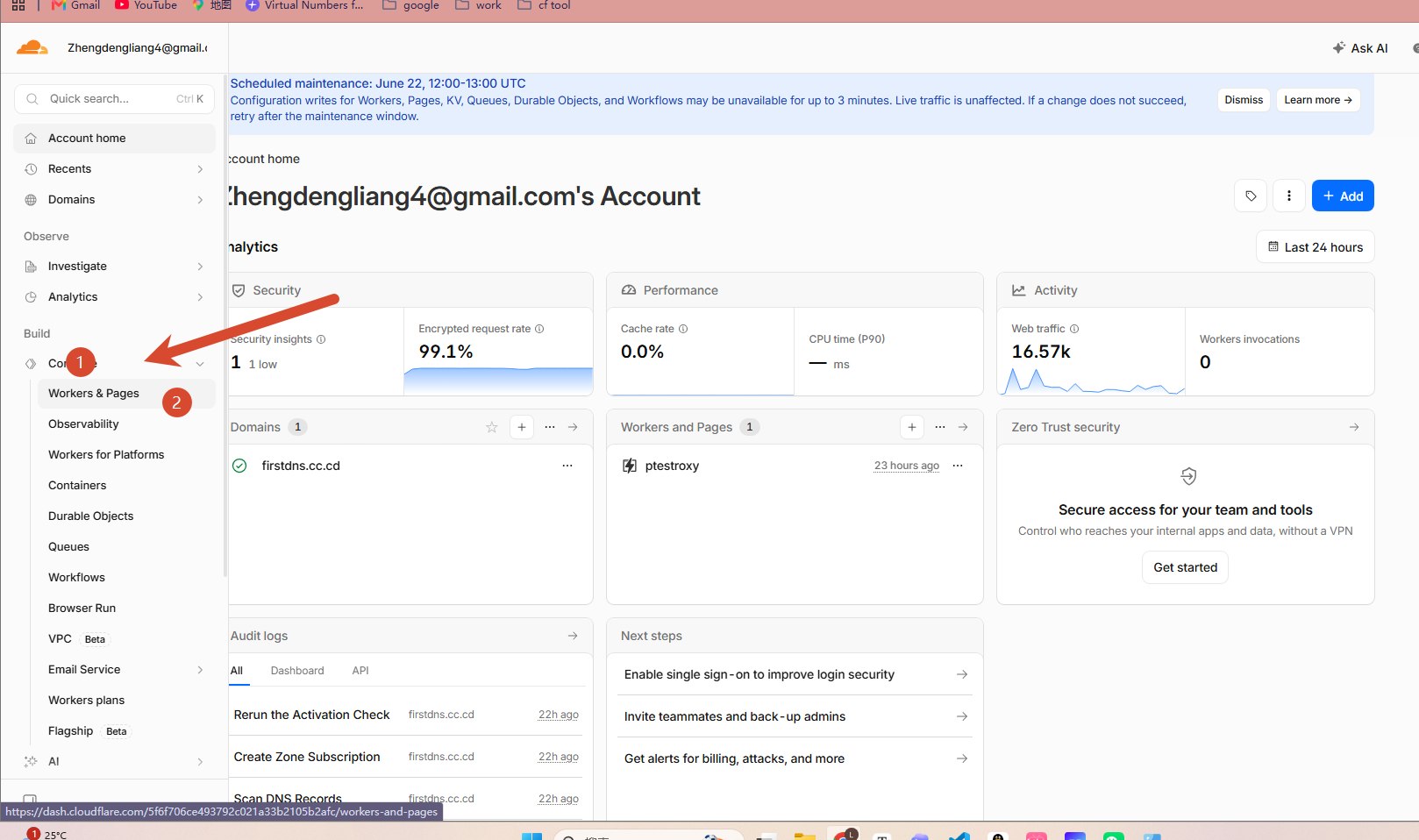Open the three-dot account options menu
This screenshot has height=840, width=1419.
[1288, 196]
